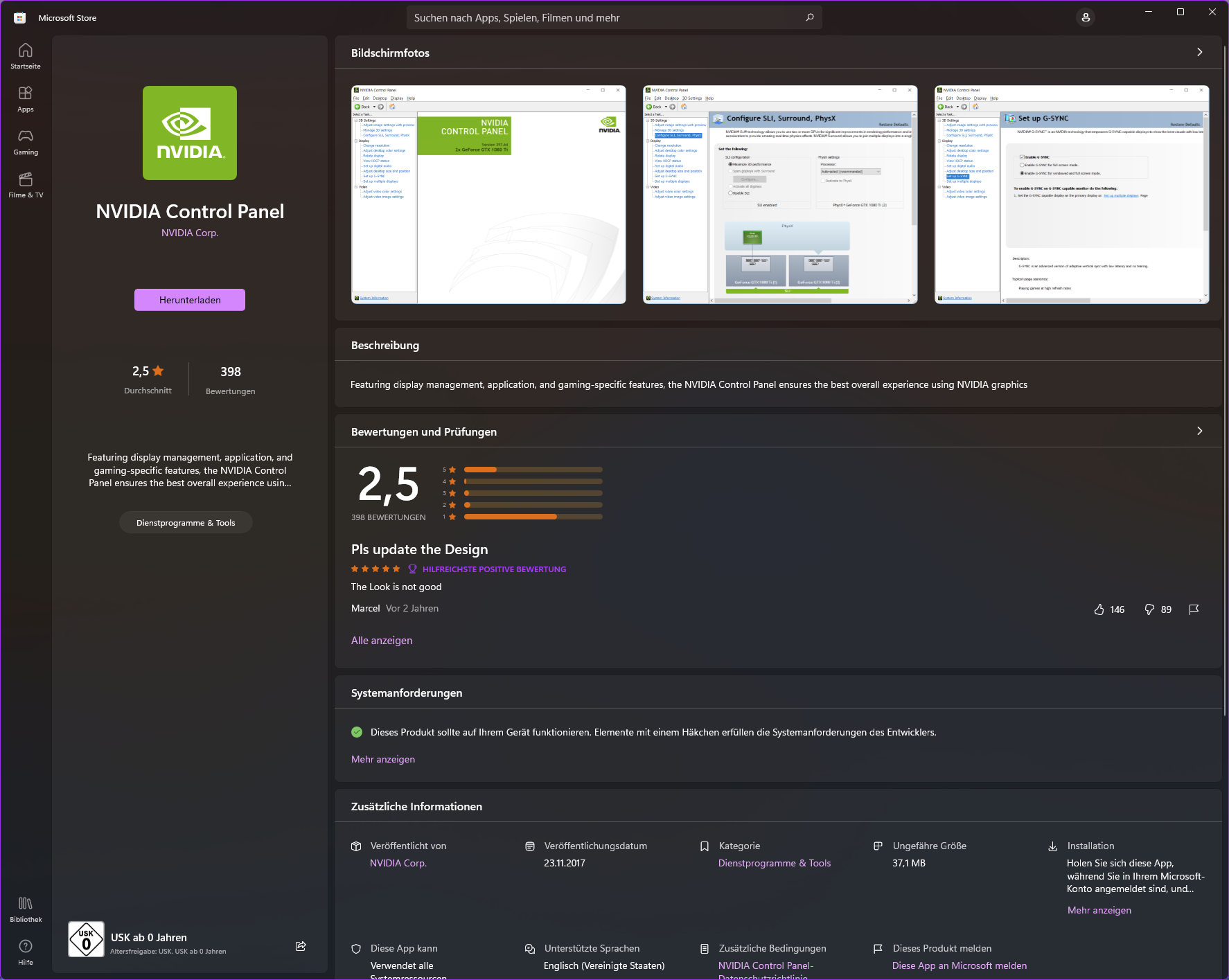Click the 1-star rating bar

pyautogui.click(x=533, y=517)
